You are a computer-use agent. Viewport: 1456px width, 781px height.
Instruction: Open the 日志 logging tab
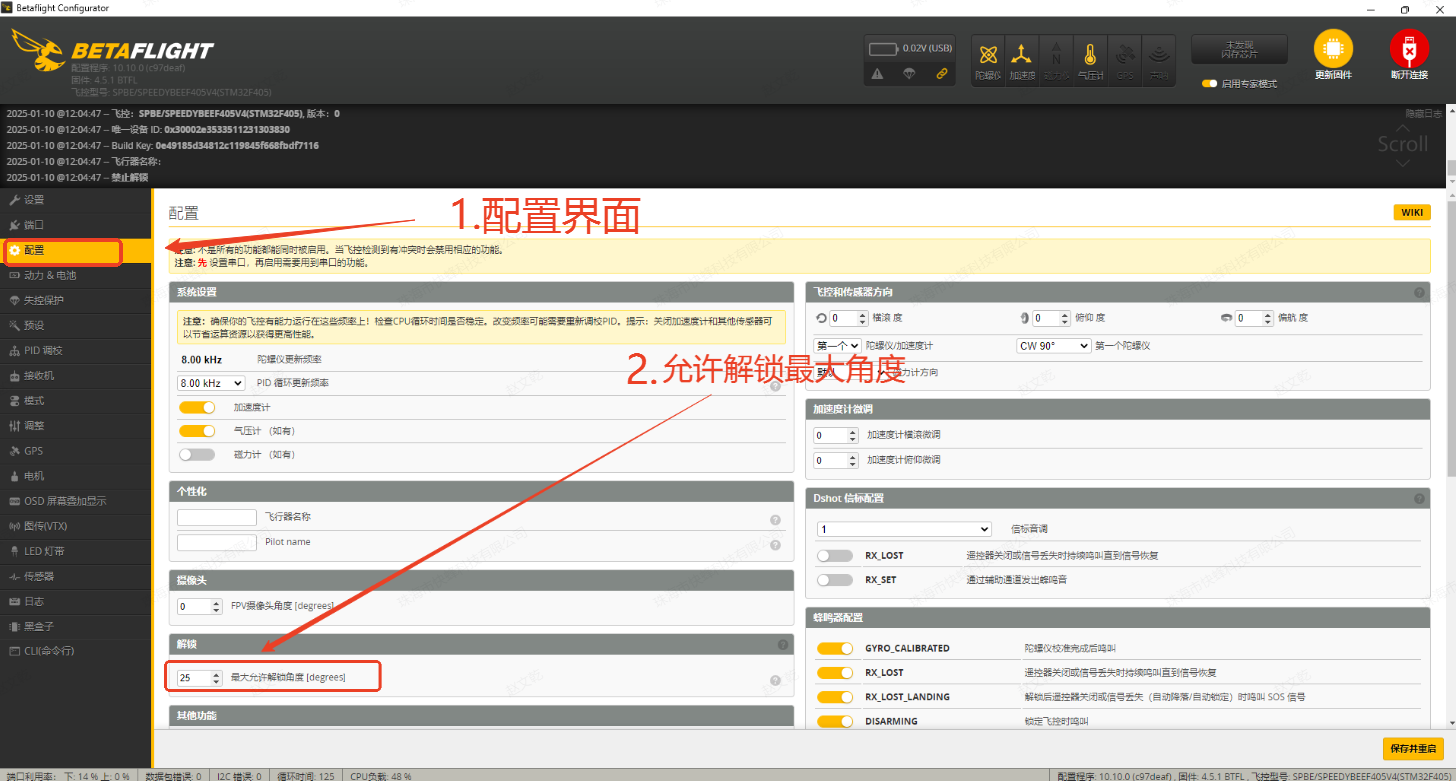(x=76, y=601)
